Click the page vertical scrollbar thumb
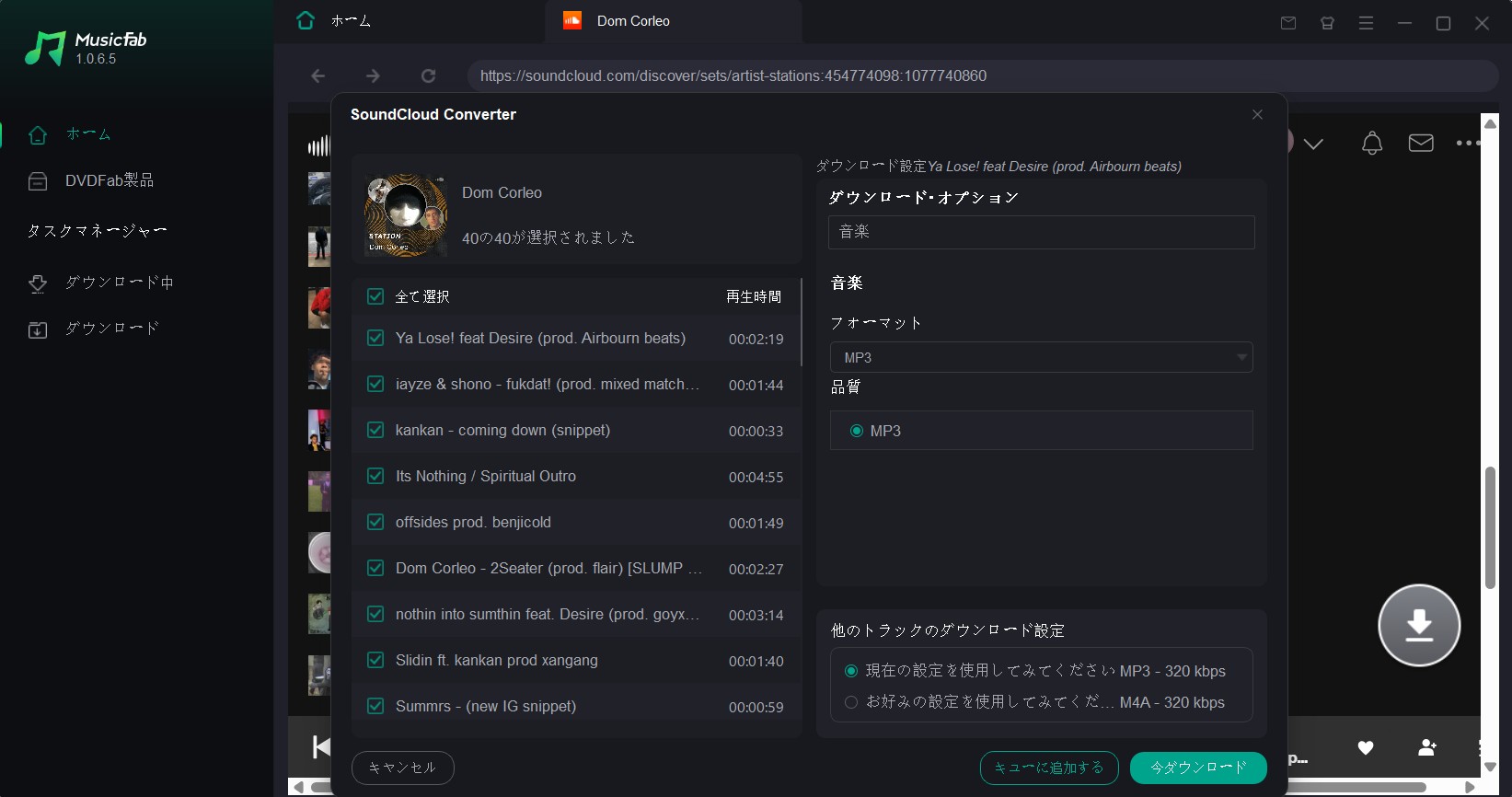Viewport: 1512px width, 797px height. point(1490,527)
